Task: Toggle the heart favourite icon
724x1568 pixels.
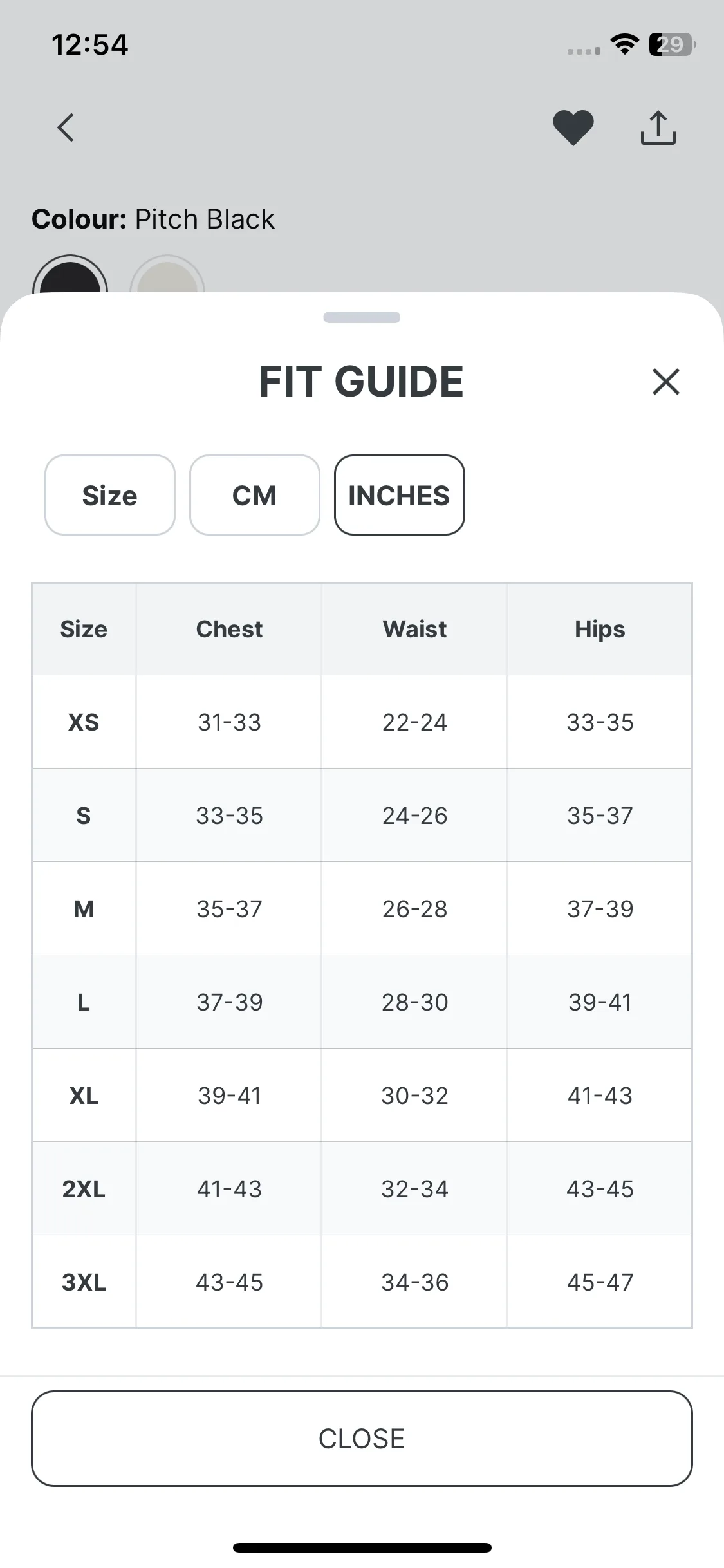Action: tap(573, 127)
